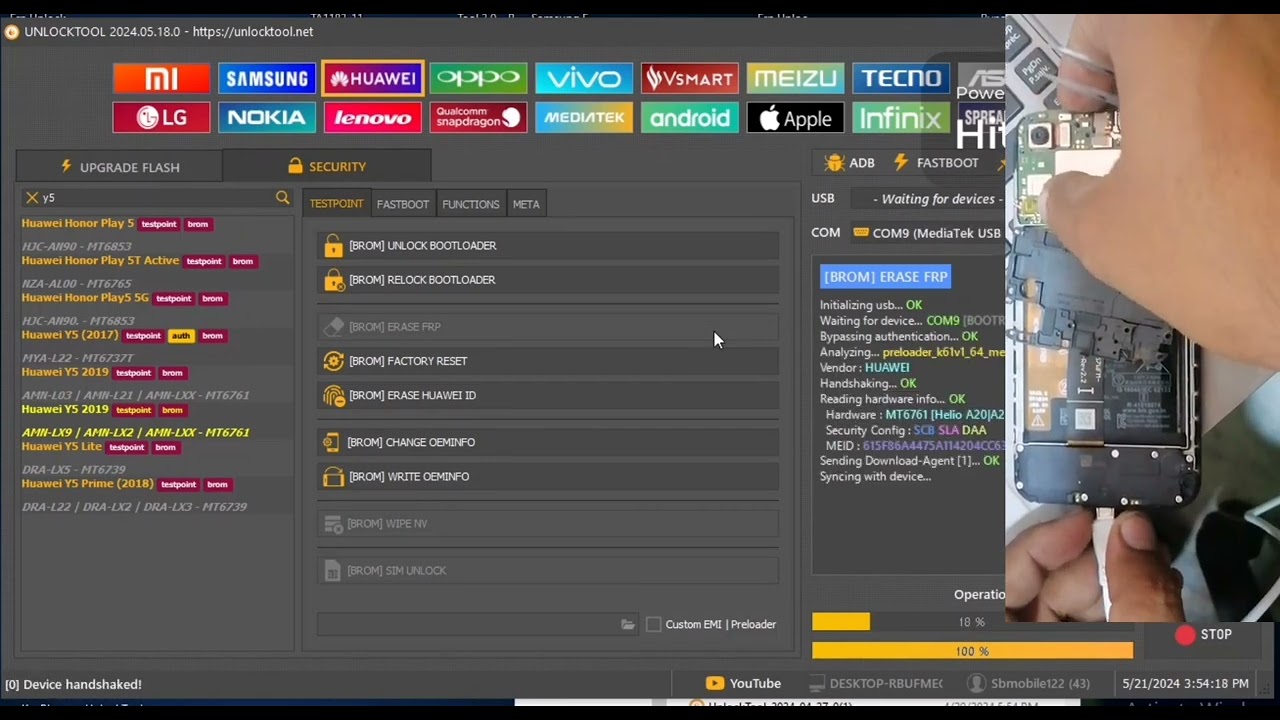Screen dimensions: 1280x720
Task: Click the Device handshaked! status message
Action: pos(73,684)
